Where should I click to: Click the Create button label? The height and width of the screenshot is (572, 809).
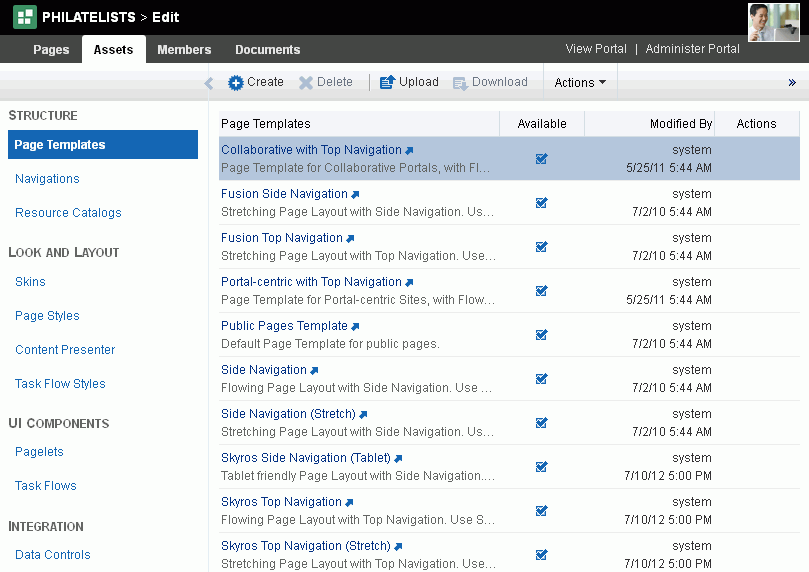pyautogui.click(x=265, y=82)
